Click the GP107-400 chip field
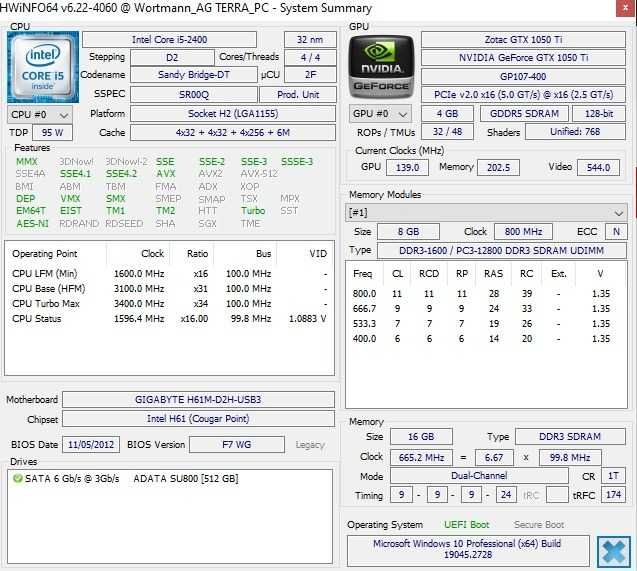 (523, 77)
